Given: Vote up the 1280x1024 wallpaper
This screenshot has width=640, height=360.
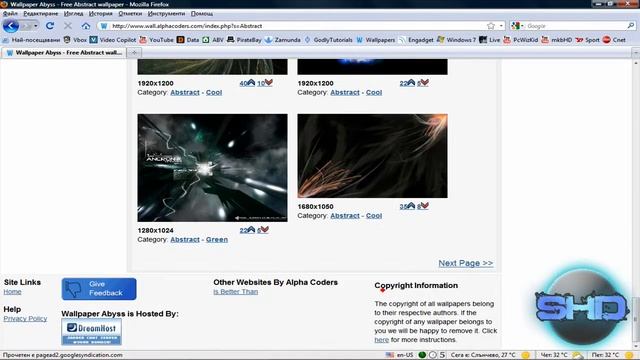Looking at the screenshot, I should pos(247,230).
